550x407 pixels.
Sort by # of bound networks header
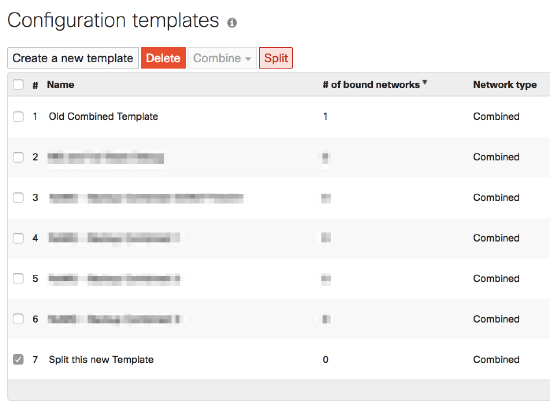(371, 85)
